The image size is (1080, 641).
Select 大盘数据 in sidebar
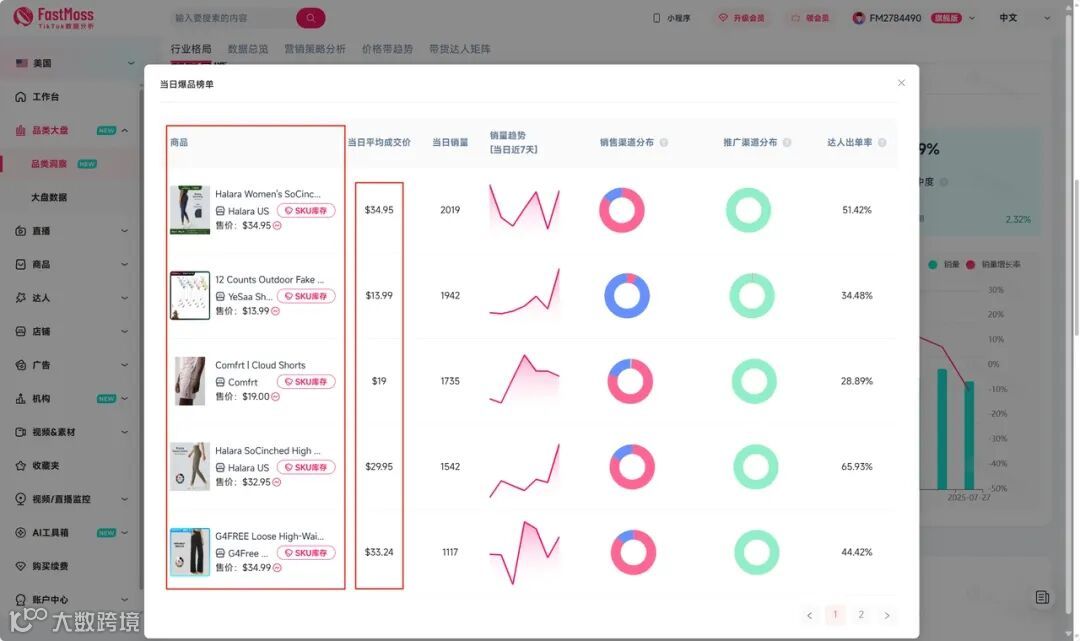point(49,198)
